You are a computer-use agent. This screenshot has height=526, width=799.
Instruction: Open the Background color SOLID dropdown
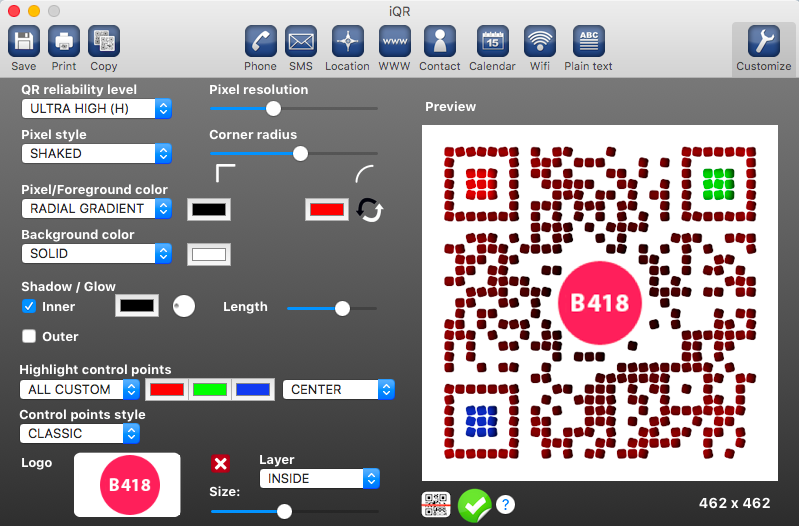pyautogui.click(x=96, y=253)
